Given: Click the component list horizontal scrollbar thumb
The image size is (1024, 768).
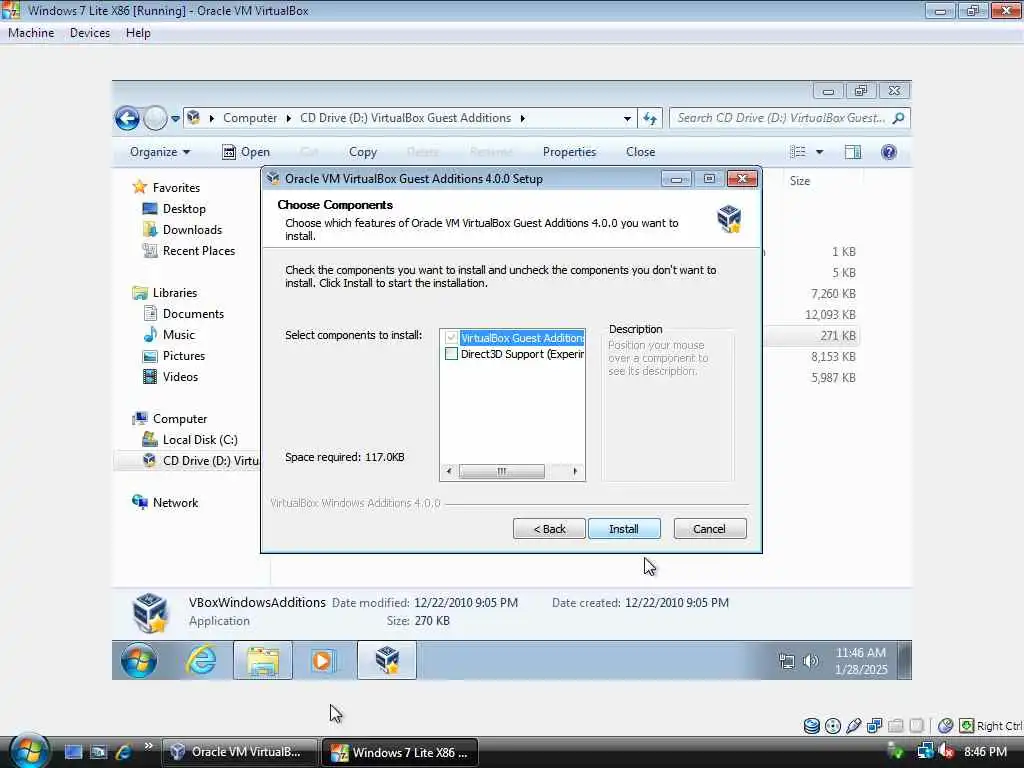Looking at the screenshot, I should point(501,471).
